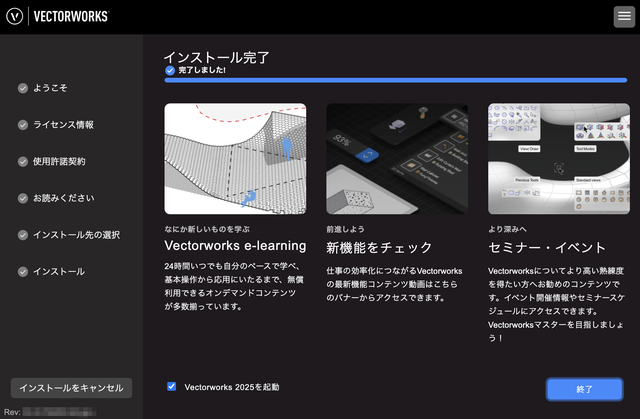Click the completed blue progress bar
Screen dimensions: 640x419
(x=396, y=80)
